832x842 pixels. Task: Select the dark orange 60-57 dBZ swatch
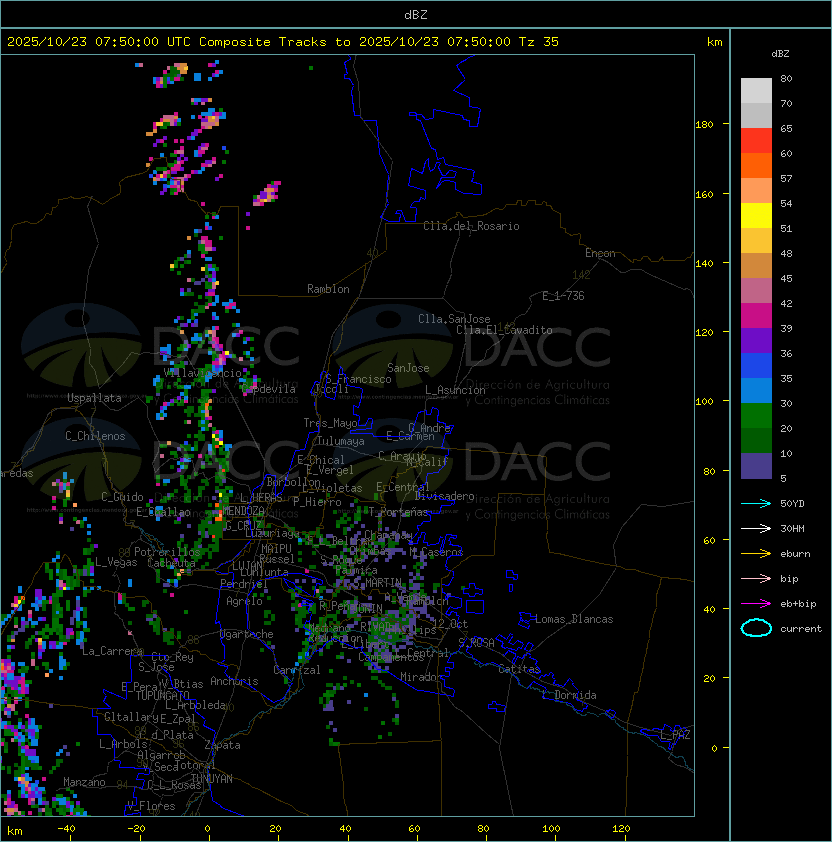tap(756, 165)
